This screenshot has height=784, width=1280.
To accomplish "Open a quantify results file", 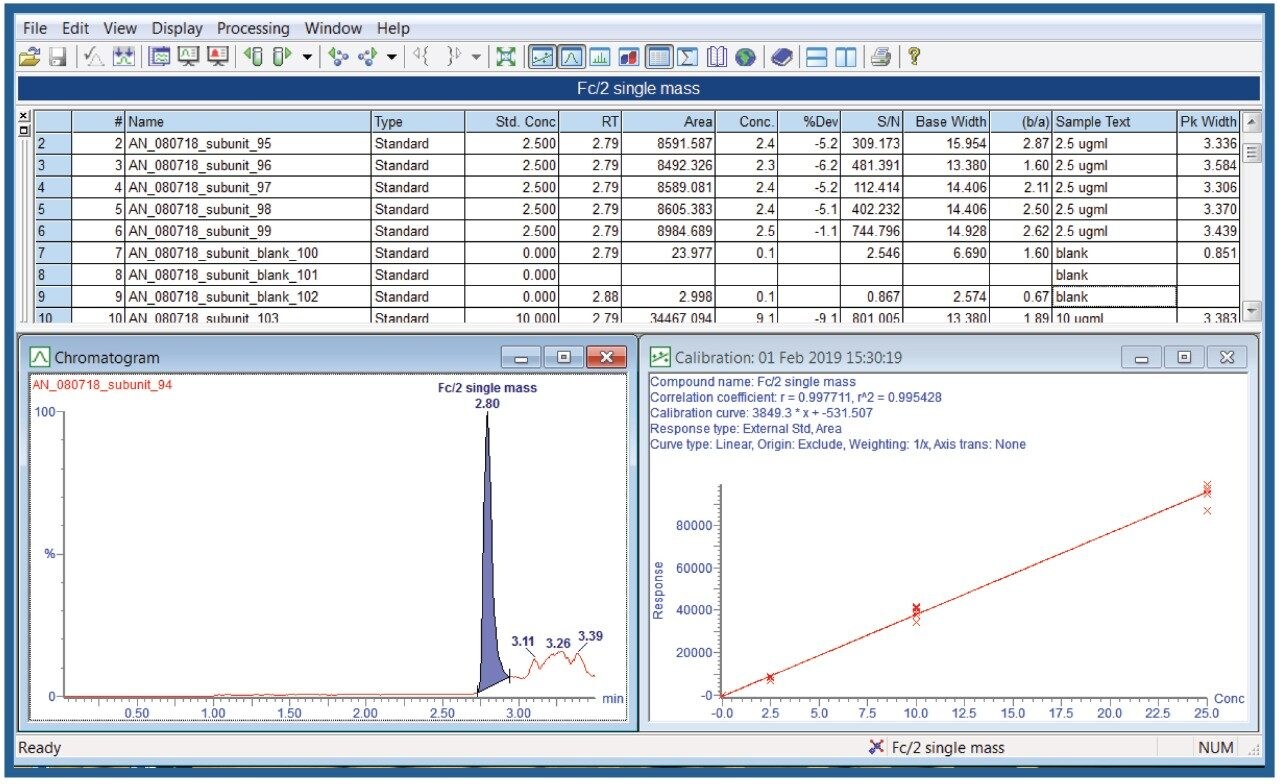I will click(x=30, y=57).
